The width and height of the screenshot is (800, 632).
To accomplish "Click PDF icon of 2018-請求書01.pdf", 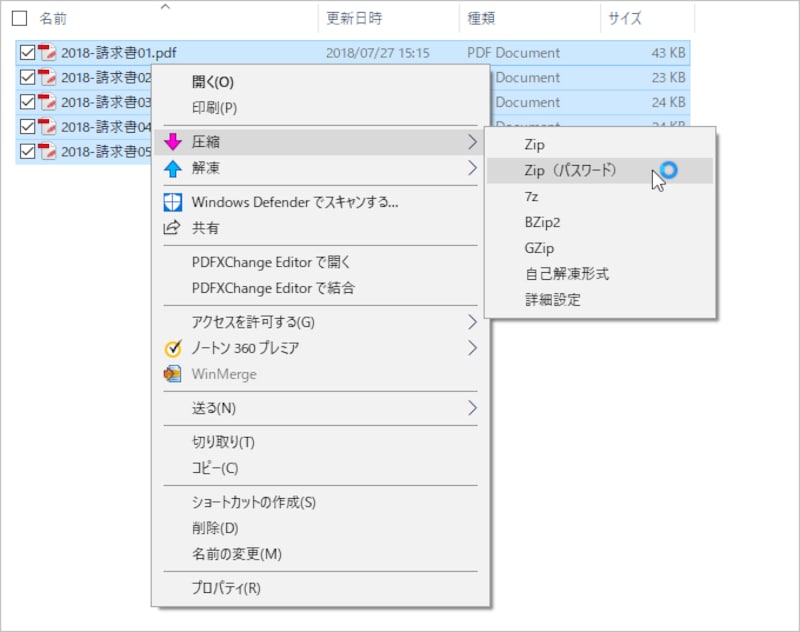I will coord(47,53).
